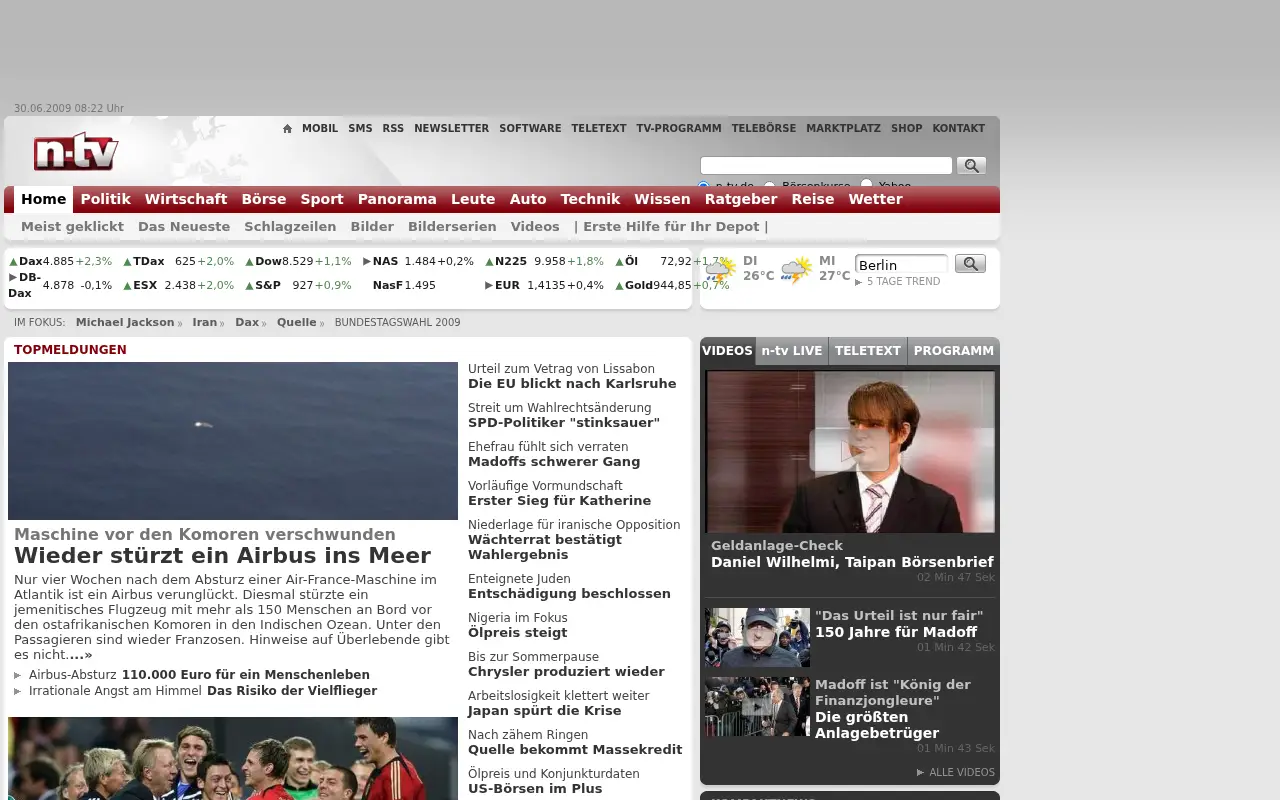This screenshot has width=1280, height=800.
Task: Click the Berlin weather city field
Action: tap(901, 265)
